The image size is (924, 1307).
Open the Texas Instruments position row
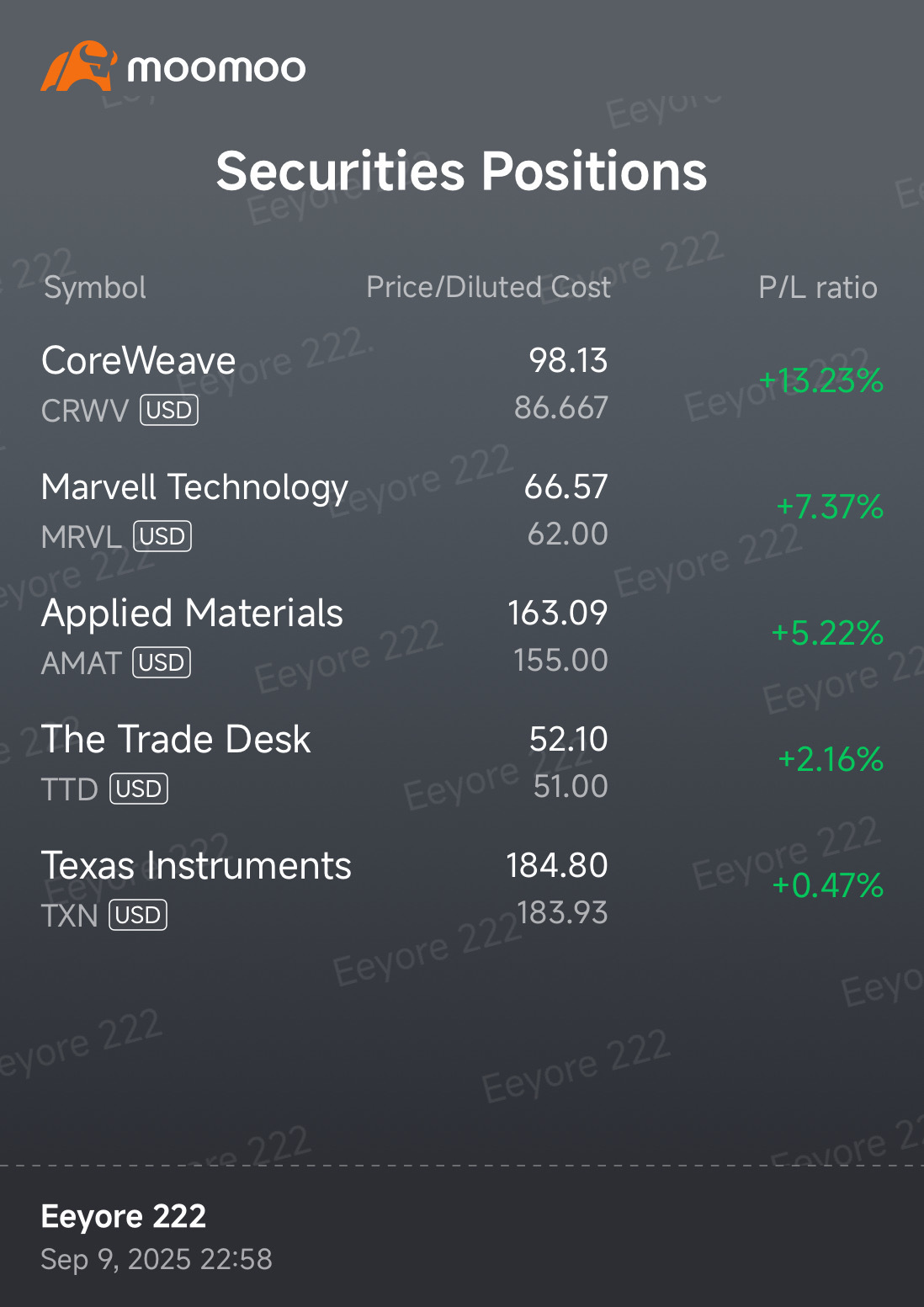462,889
